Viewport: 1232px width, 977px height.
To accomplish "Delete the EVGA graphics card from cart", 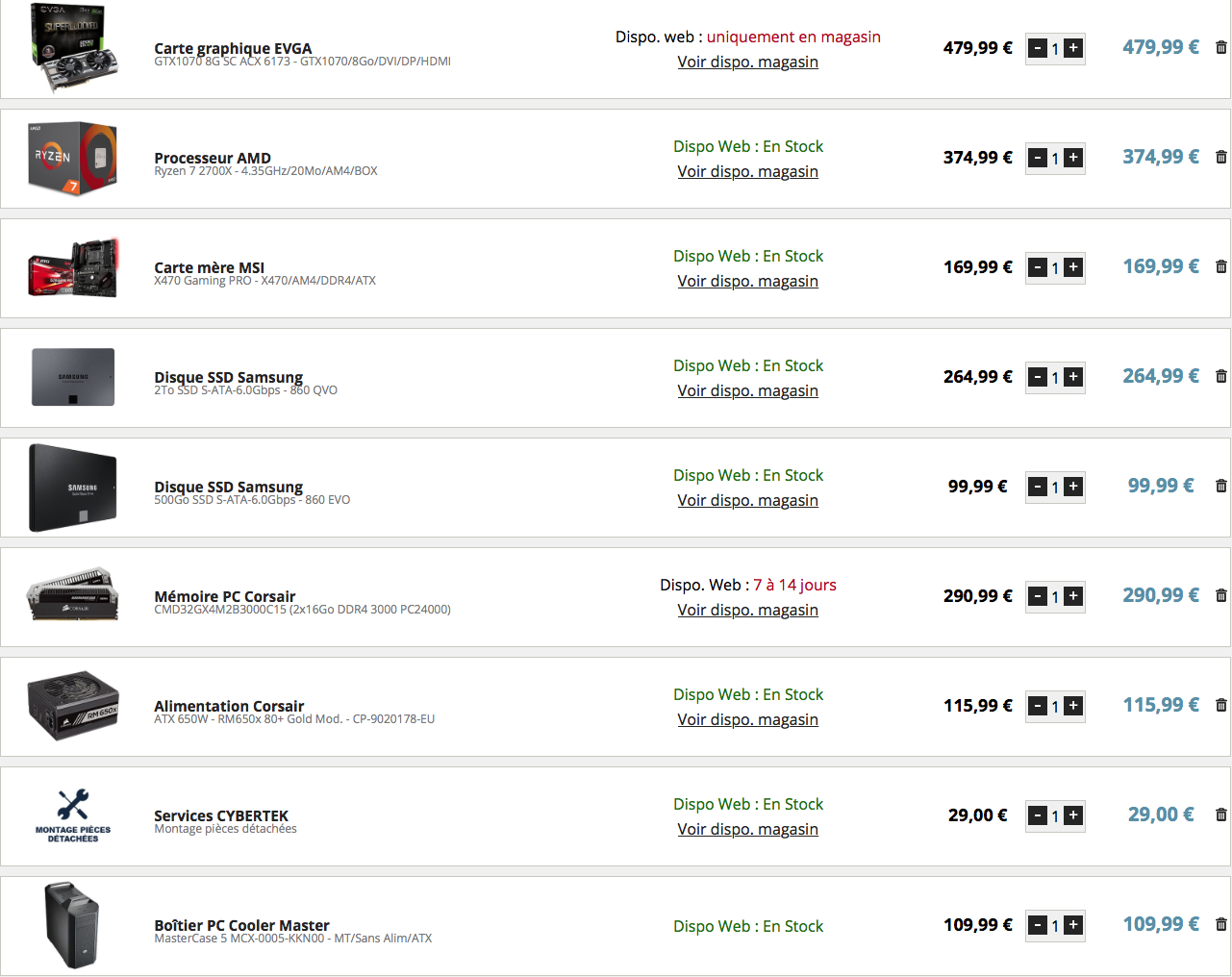I will tap(1221, 47).
